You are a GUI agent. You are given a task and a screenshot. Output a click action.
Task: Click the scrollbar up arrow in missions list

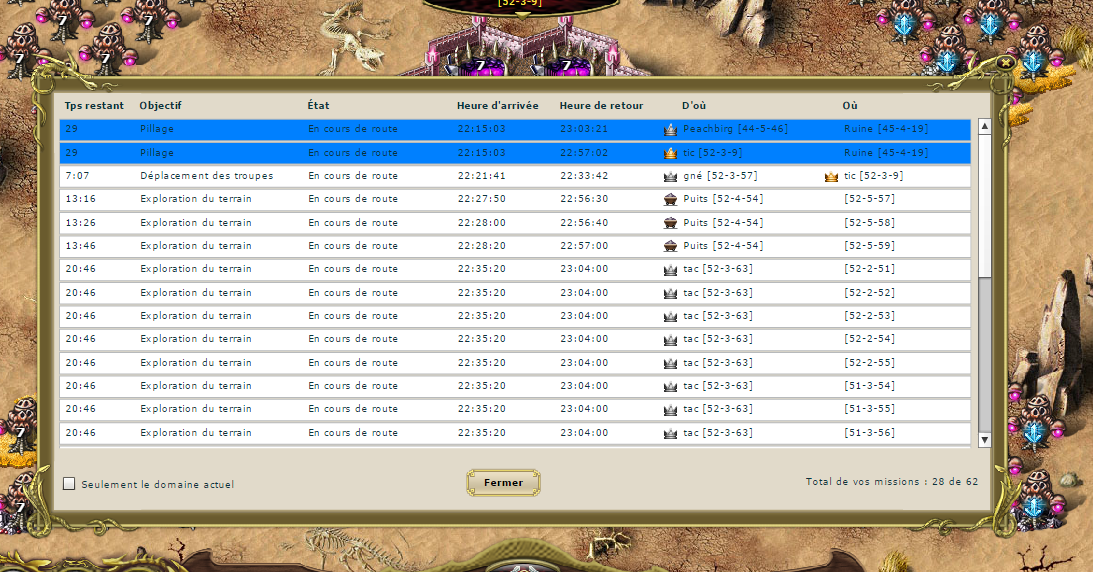(984, 126)
